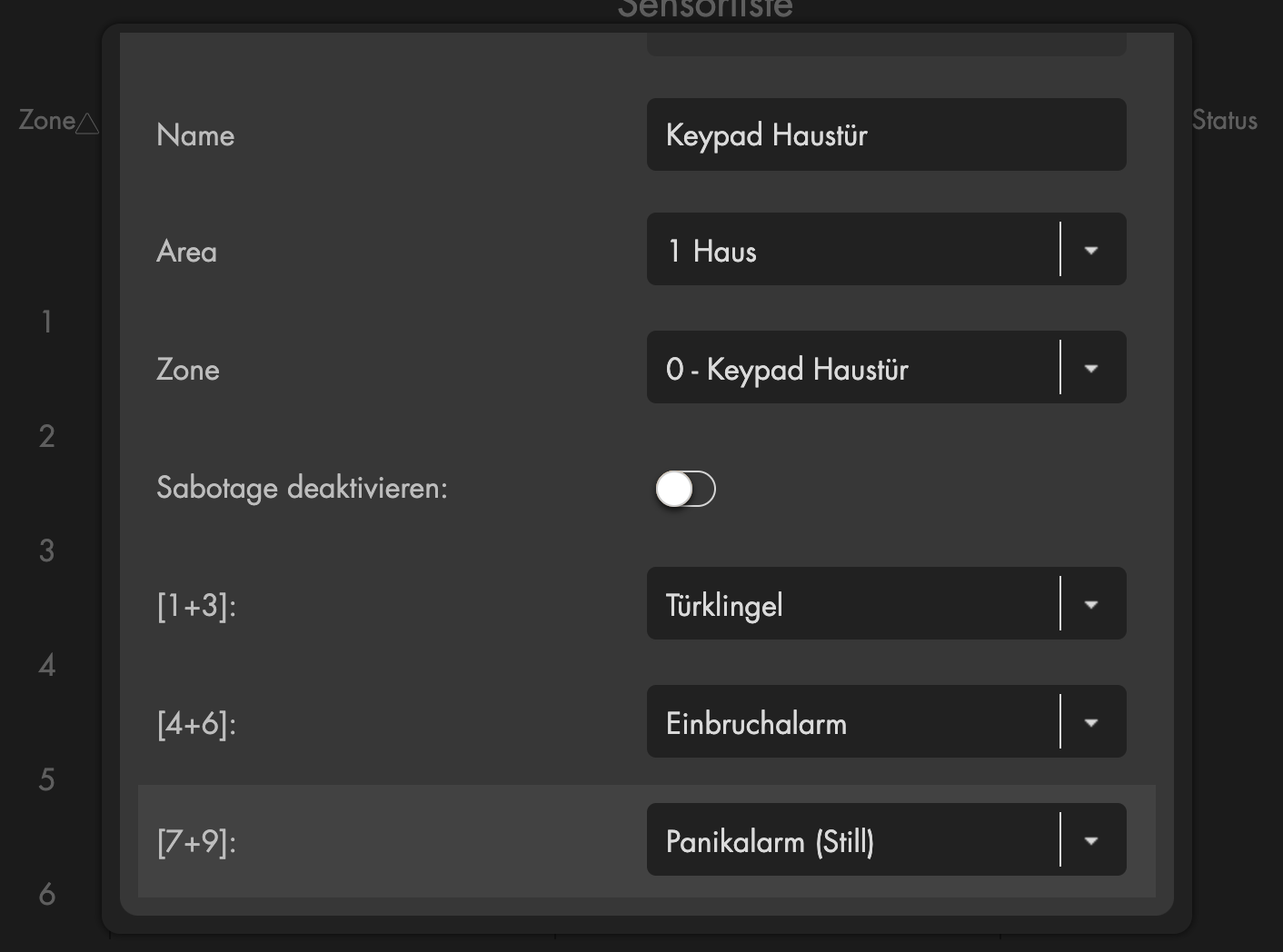Select zone row number 5
Image resolution: width=1283 pixels, height=952 pixels.
point(46,779)
